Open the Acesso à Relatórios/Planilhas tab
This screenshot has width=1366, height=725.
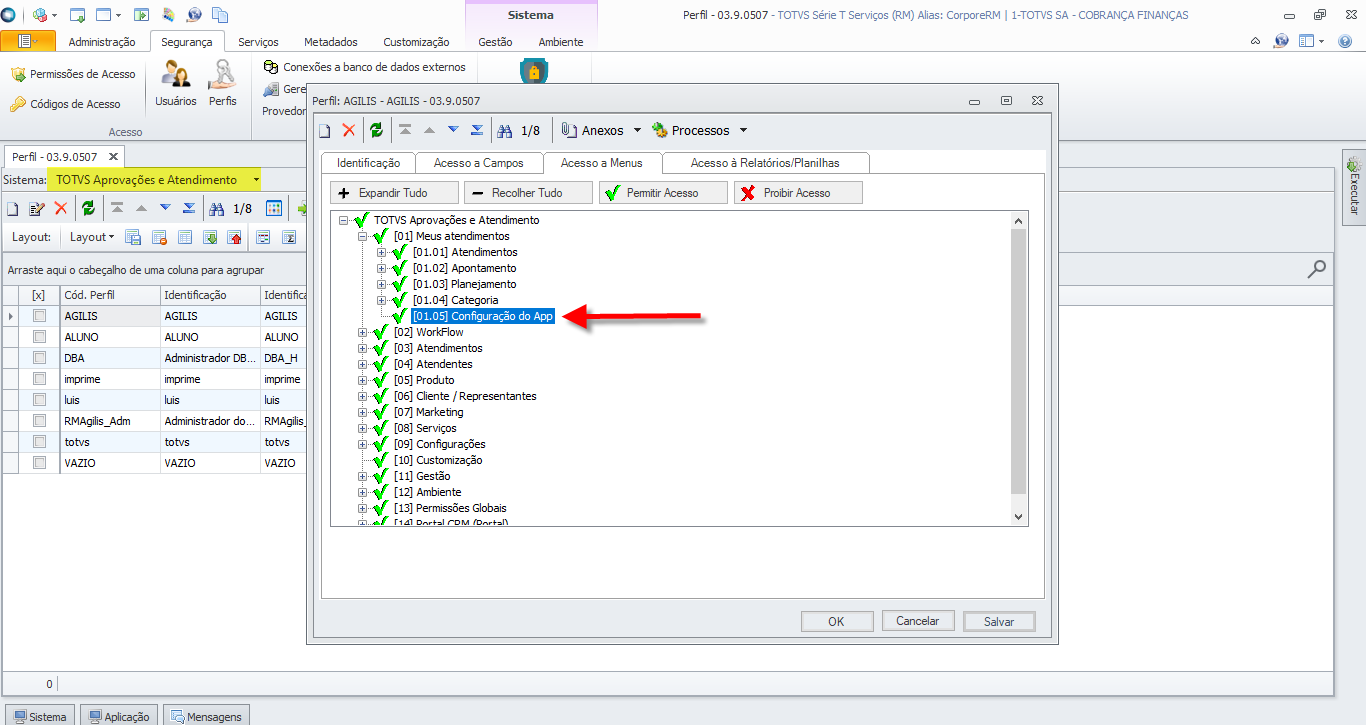click(x=765, y=163)
